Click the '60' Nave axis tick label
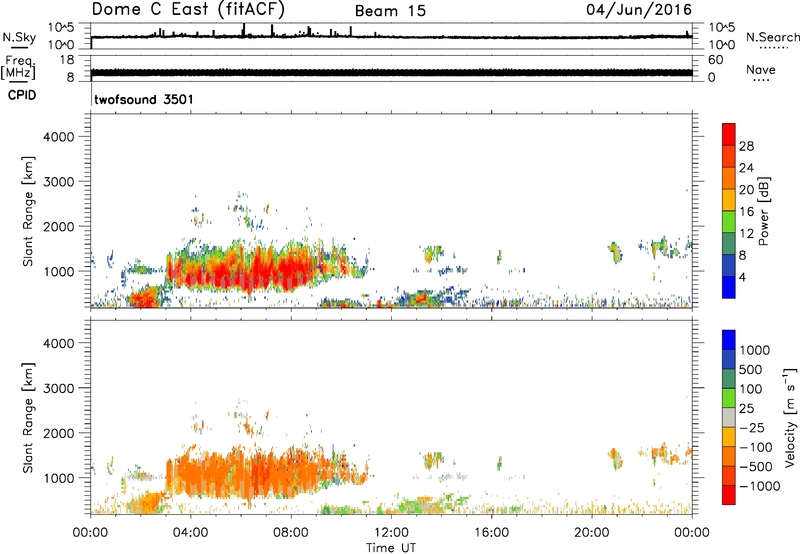Image resolution: width=800 pixels, height=554 pixels. (715, 60)
